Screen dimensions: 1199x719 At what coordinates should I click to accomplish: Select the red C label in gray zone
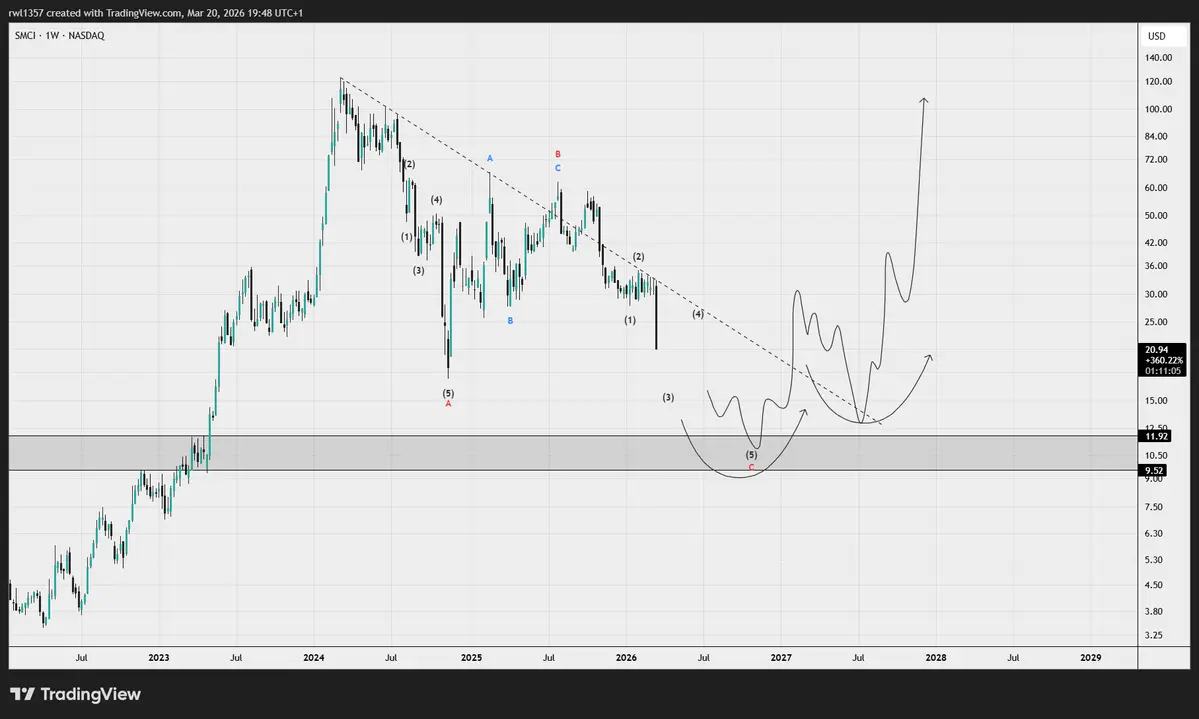(x=751, y=467)
